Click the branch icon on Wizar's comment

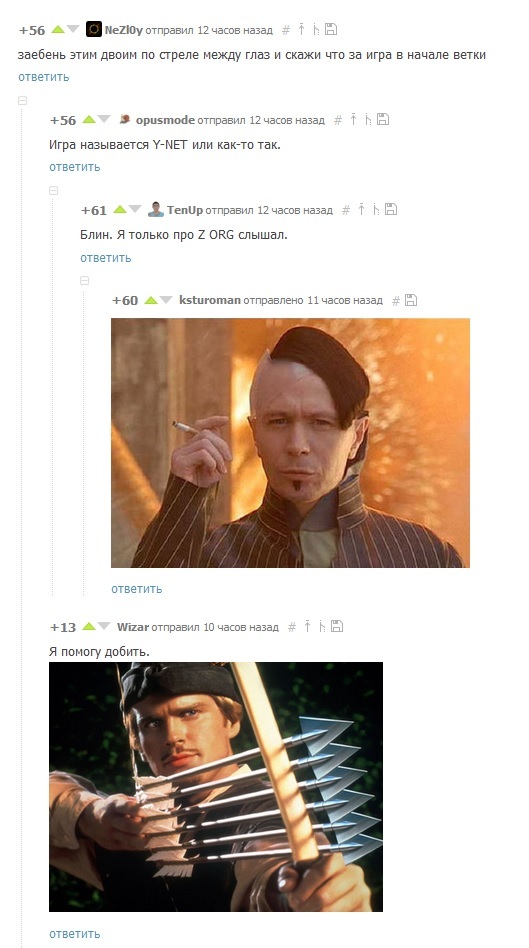[322, 626]
